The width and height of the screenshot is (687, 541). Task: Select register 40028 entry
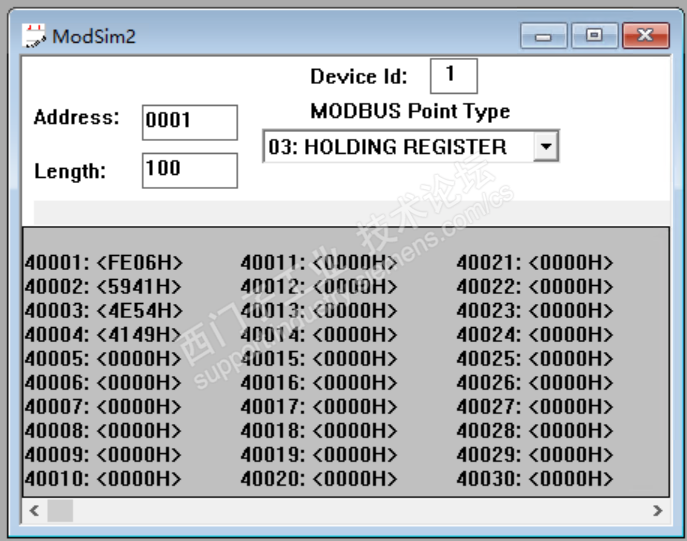[535, 431]
